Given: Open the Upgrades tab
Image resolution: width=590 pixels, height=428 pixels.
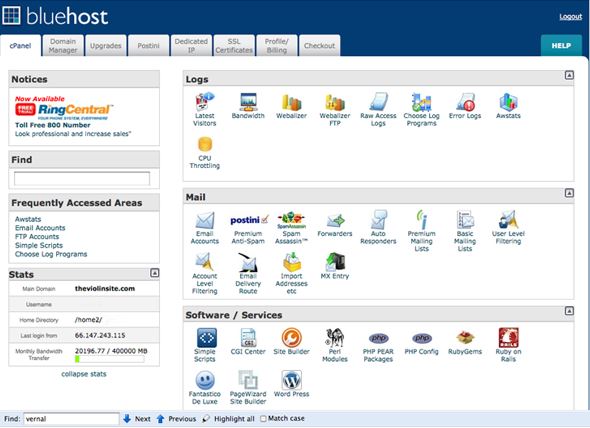Looking at the screenshot, I should click(106, 46).
